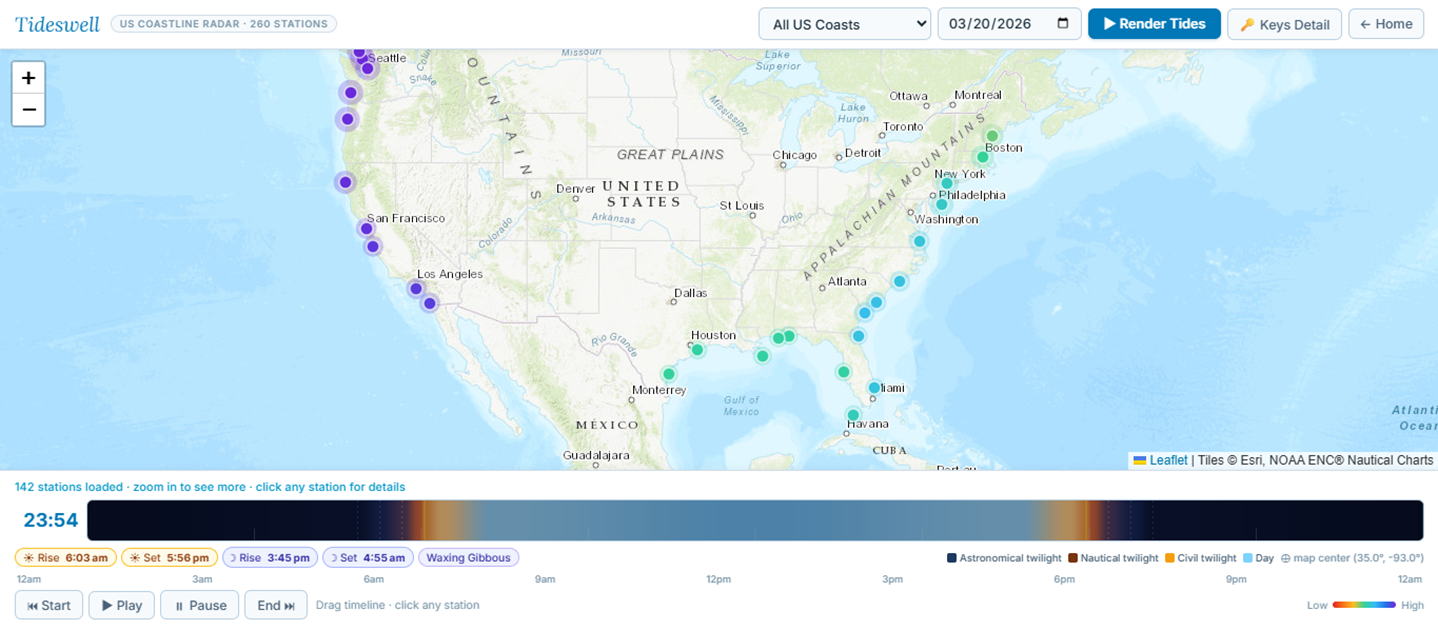Go back Home
Image resolution: width=1438 pixels, height=630 pixels.
coord(1386,24)
